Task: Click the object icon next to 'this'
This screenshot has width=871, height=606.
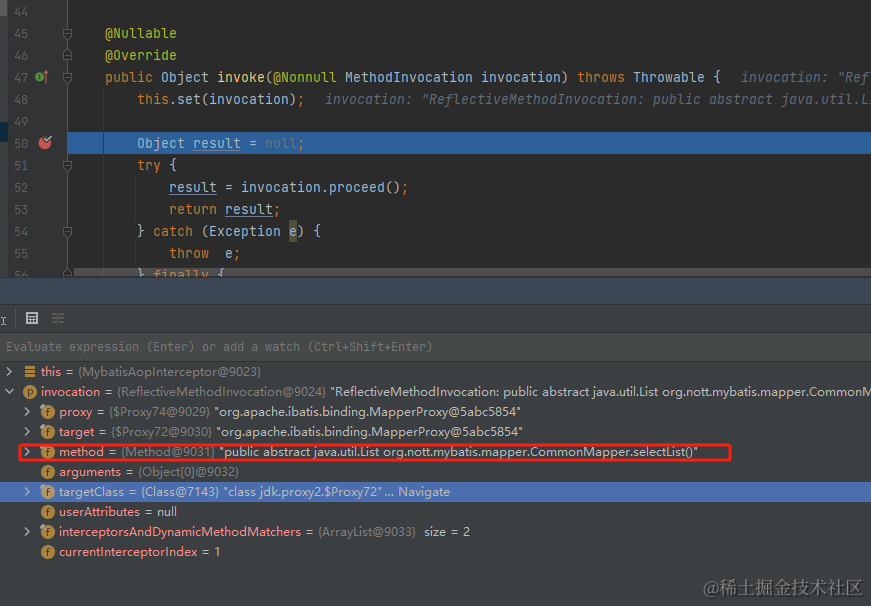Action: click(29, 372)
